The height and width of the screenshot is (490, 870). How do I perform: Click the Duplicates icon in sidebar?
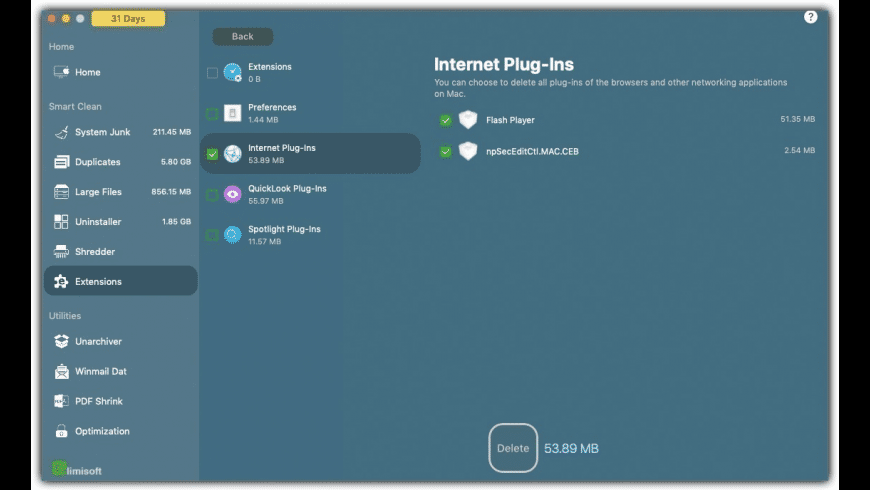click(61, 162)
